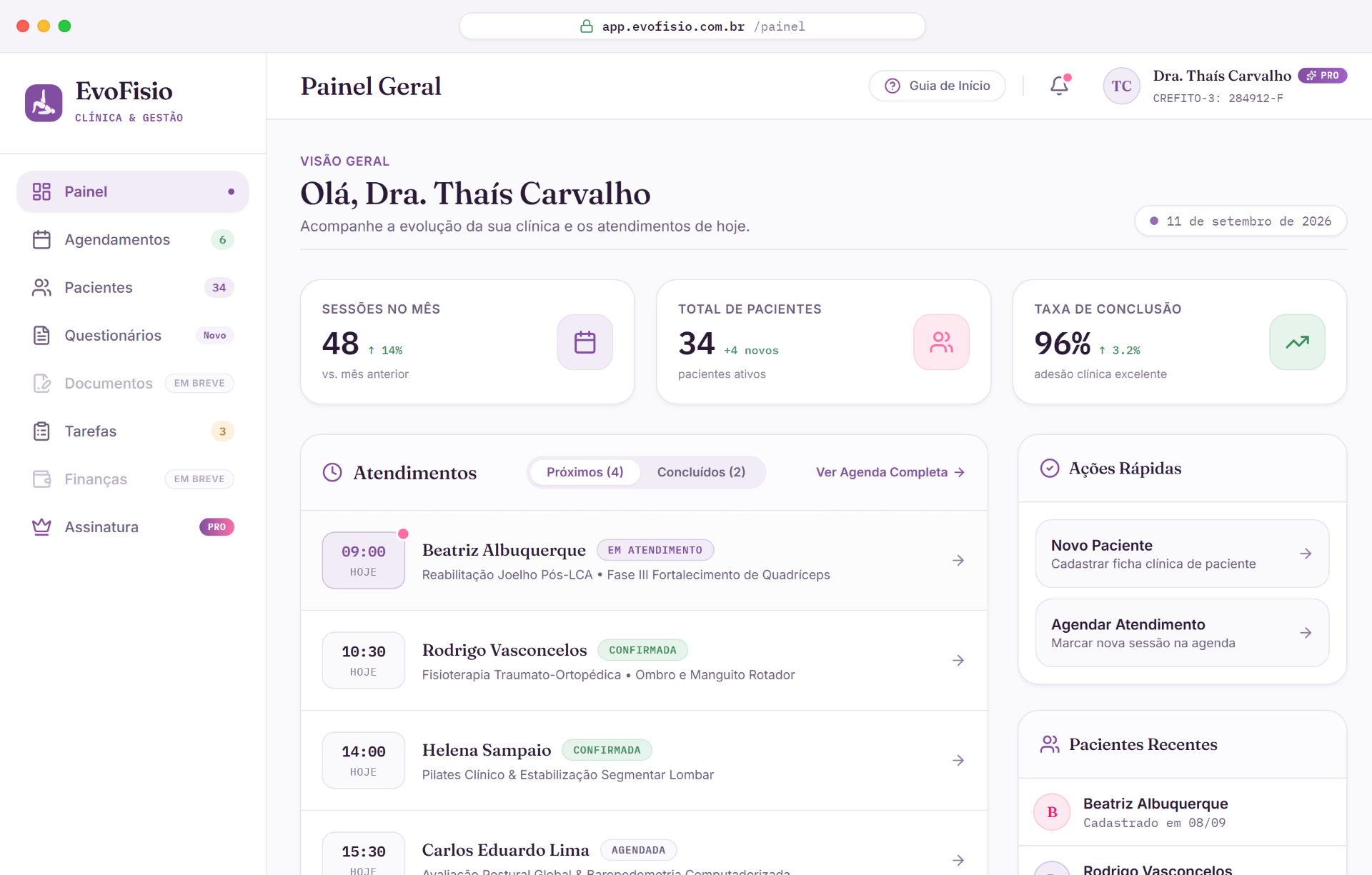The height and width of the screenshot is (875, 1372).
Task: Click the browser address bar
Action: (692, 26)
